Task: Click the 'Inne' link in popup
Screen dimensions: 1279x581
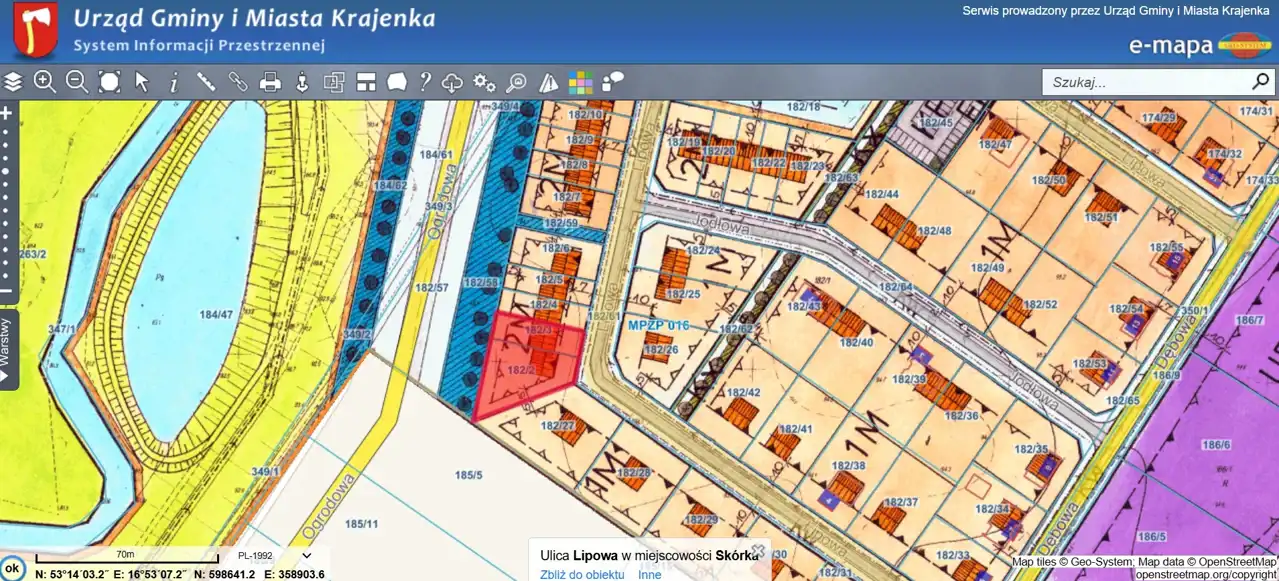Action: coord(650,574)
